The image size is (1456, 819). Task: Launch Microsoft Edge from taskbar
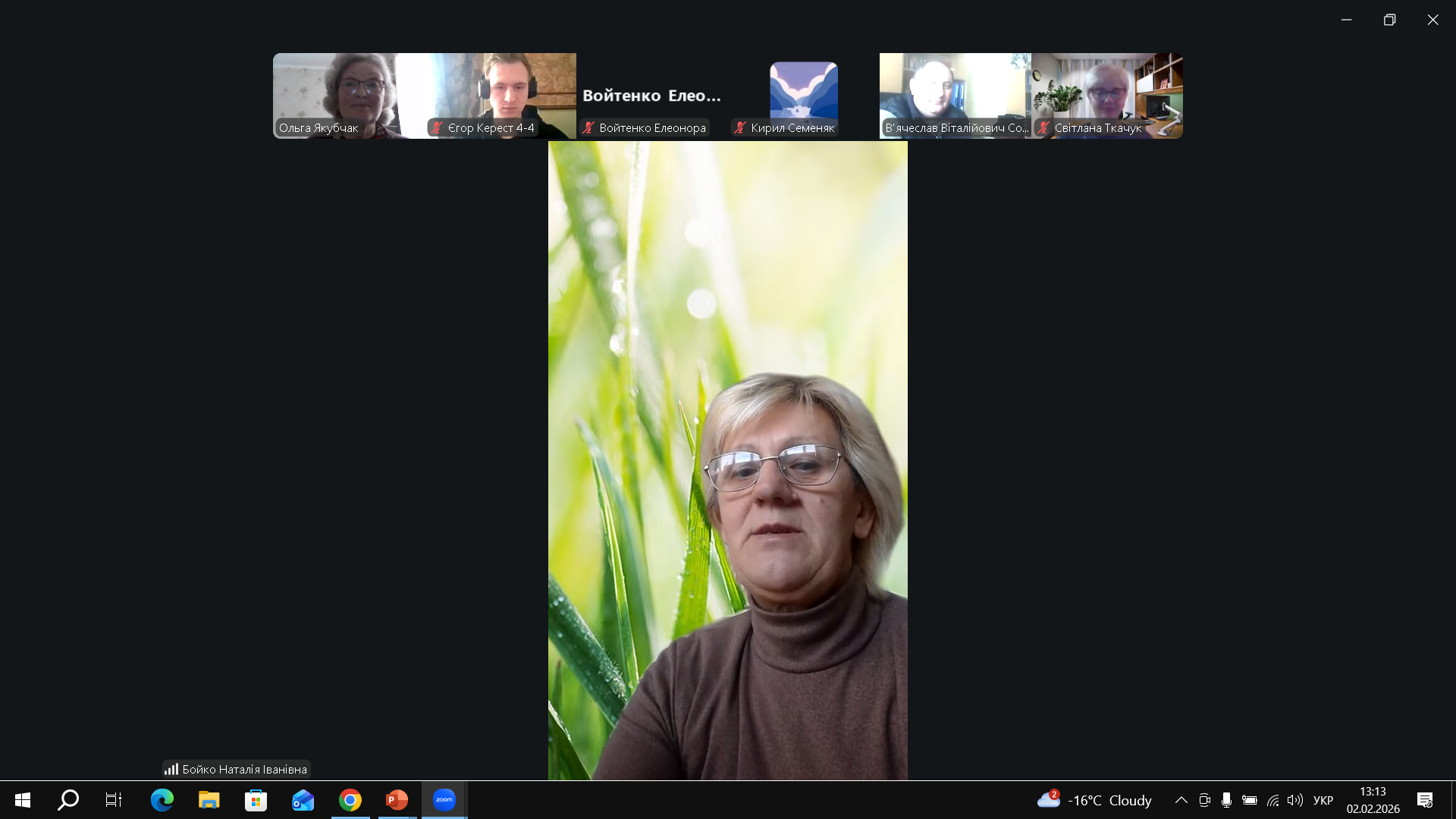click(162, 800)
